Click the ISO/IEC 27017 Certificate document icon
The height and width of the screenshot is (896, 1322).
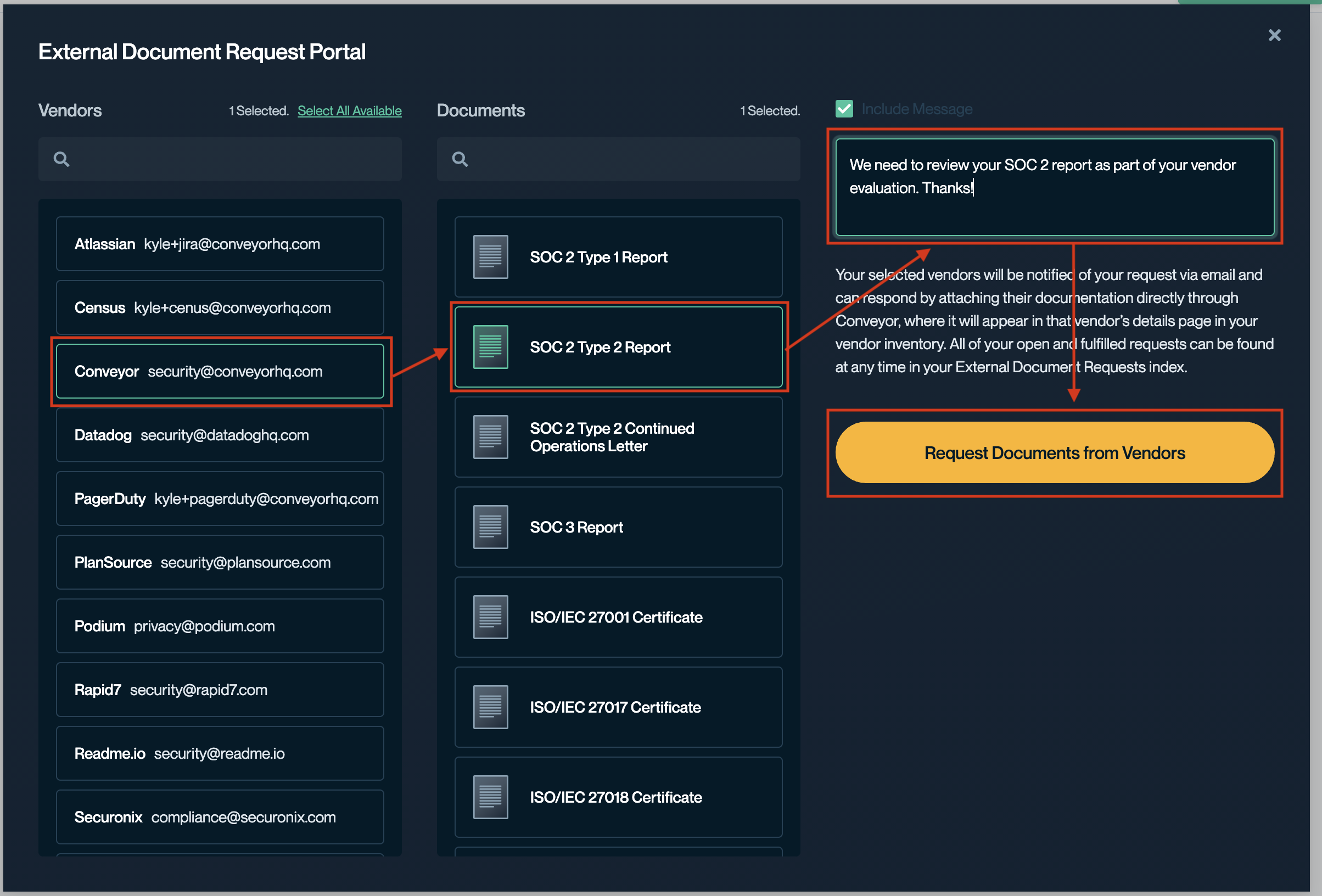click(x=490, y=707)
